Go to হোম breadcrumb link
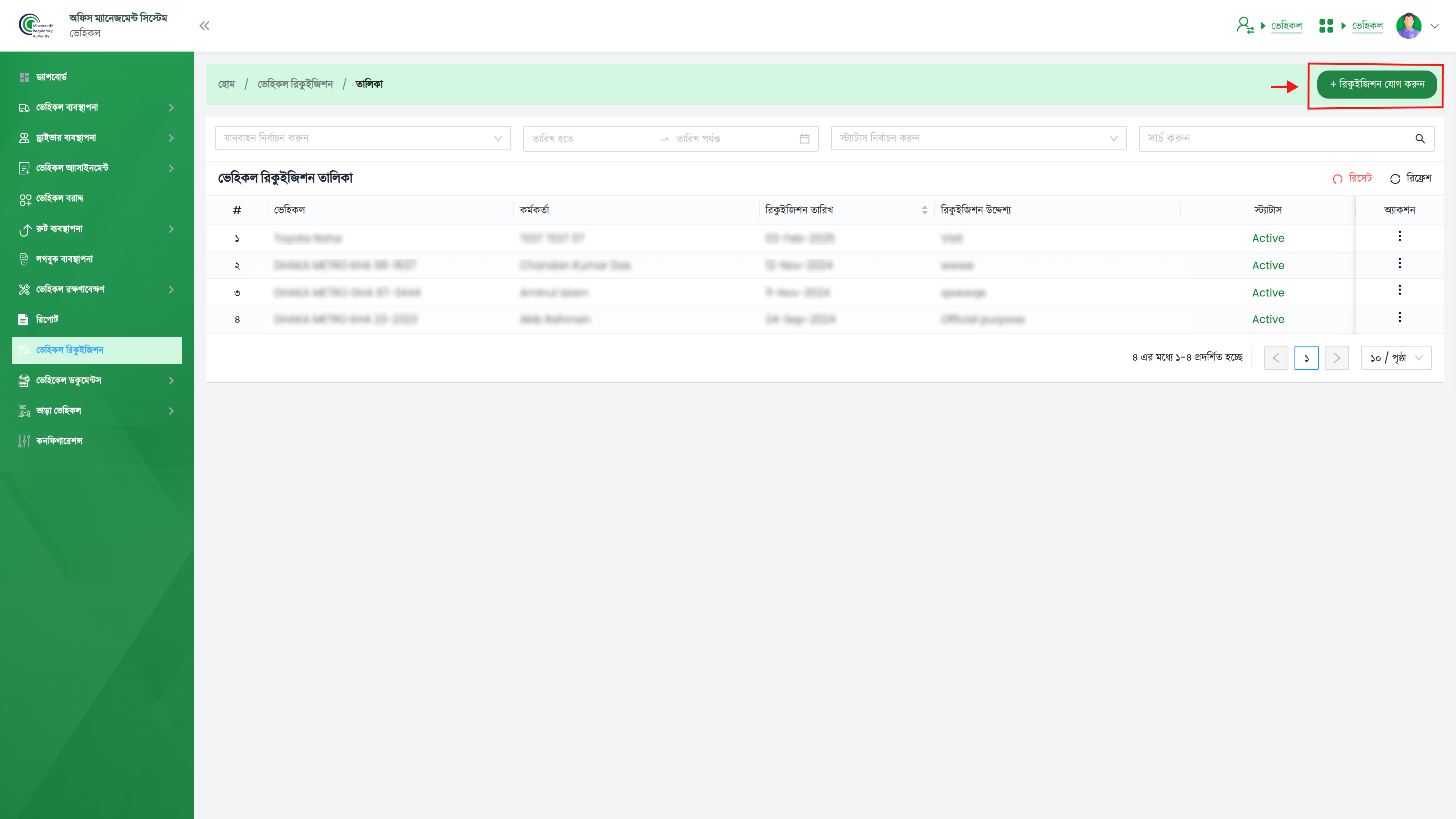 tap(226, 84)
